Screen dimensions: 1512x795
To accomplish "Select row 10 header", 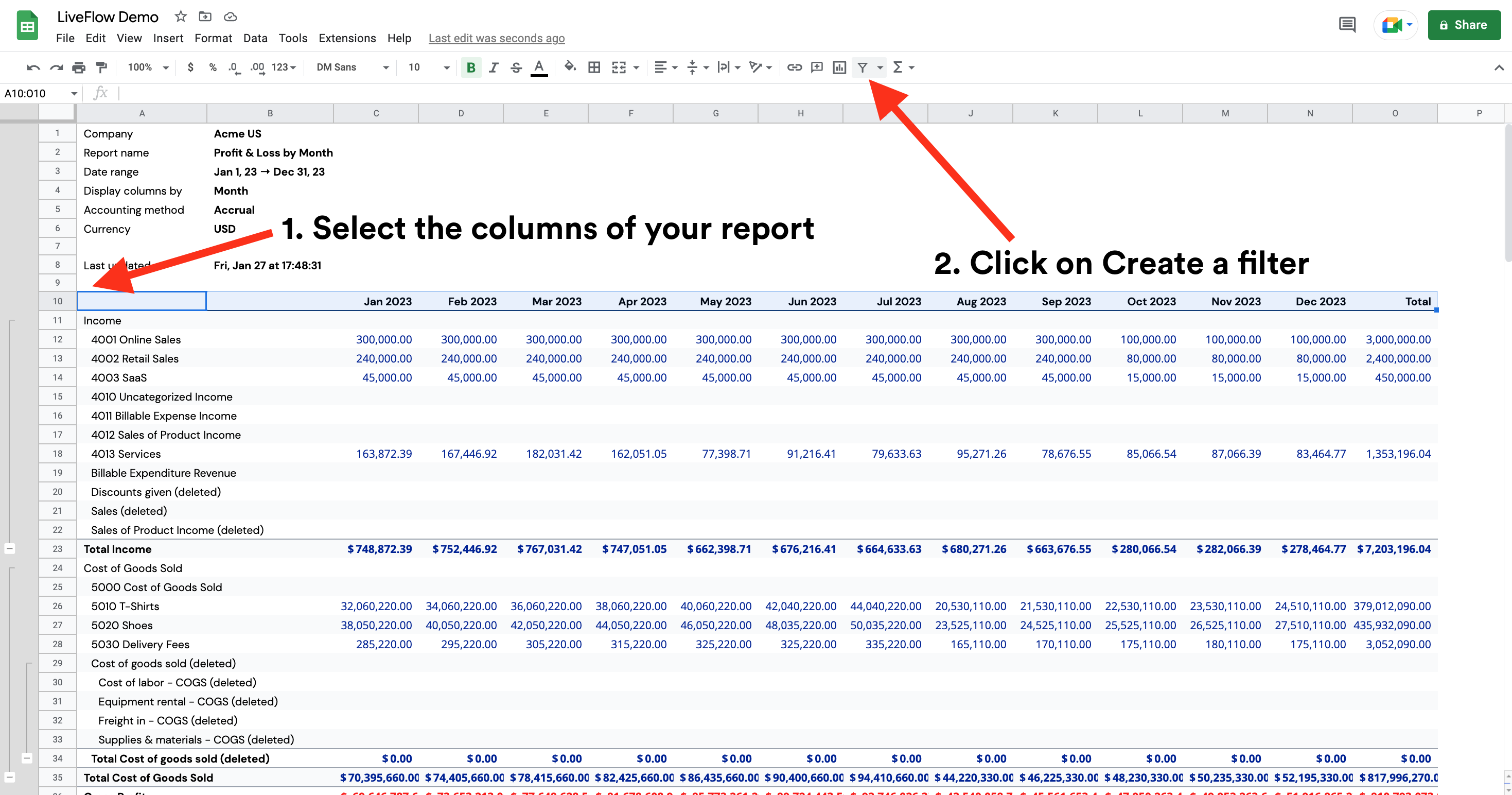I will (58, 301).
